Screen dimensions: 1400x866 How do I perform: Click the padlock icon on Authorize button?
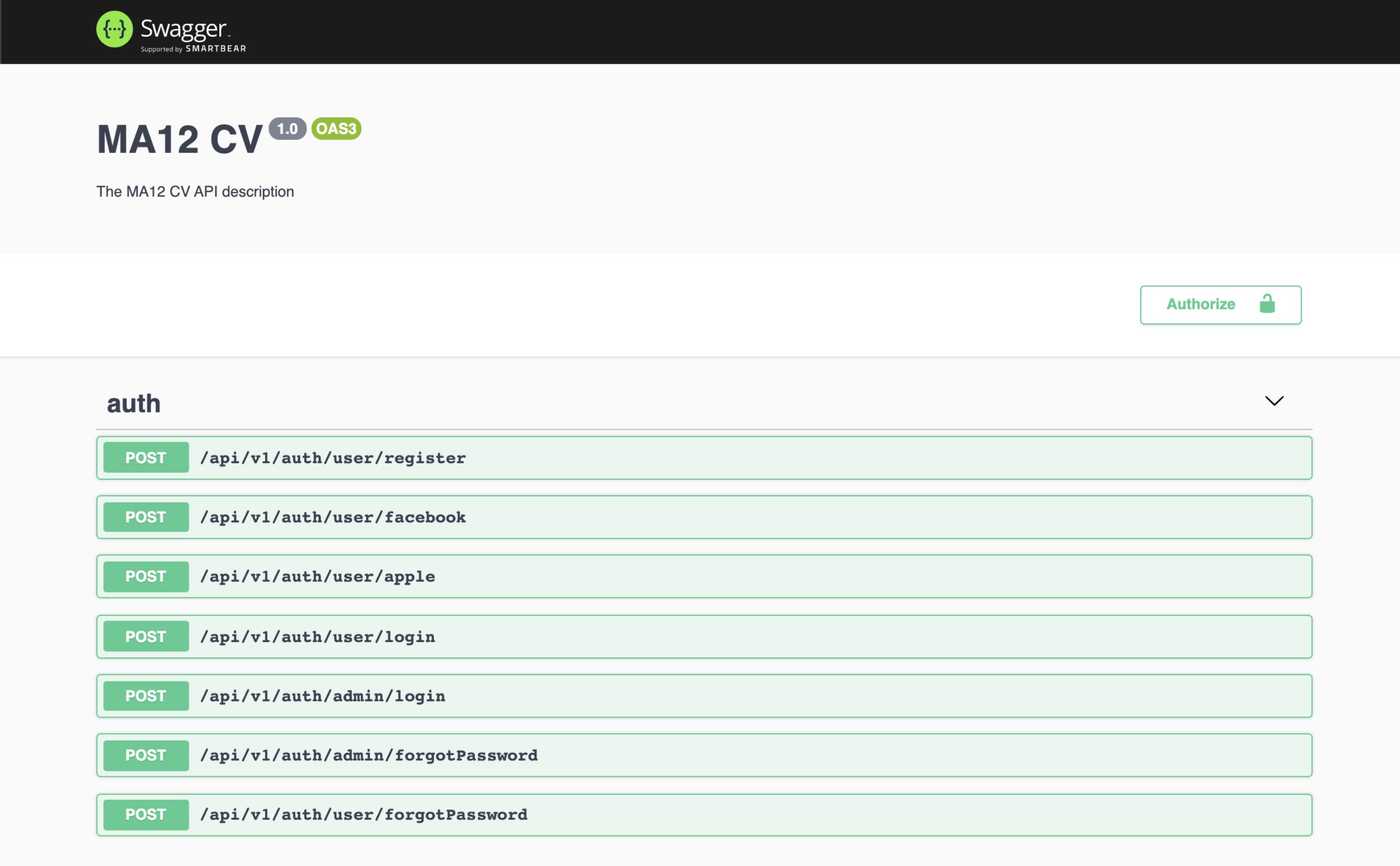1268,304
